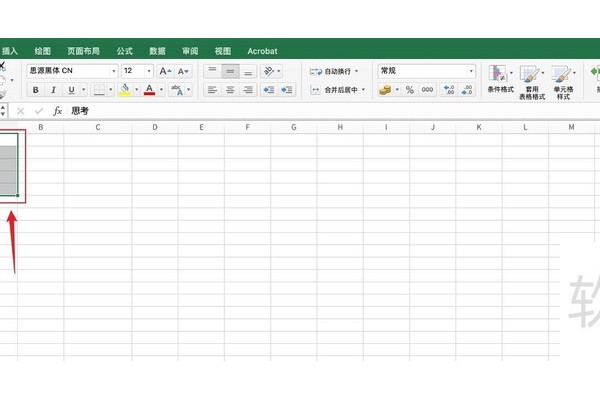Align text left
The height and width of the screenshot is (400, 600).
(x=212, y=90)
